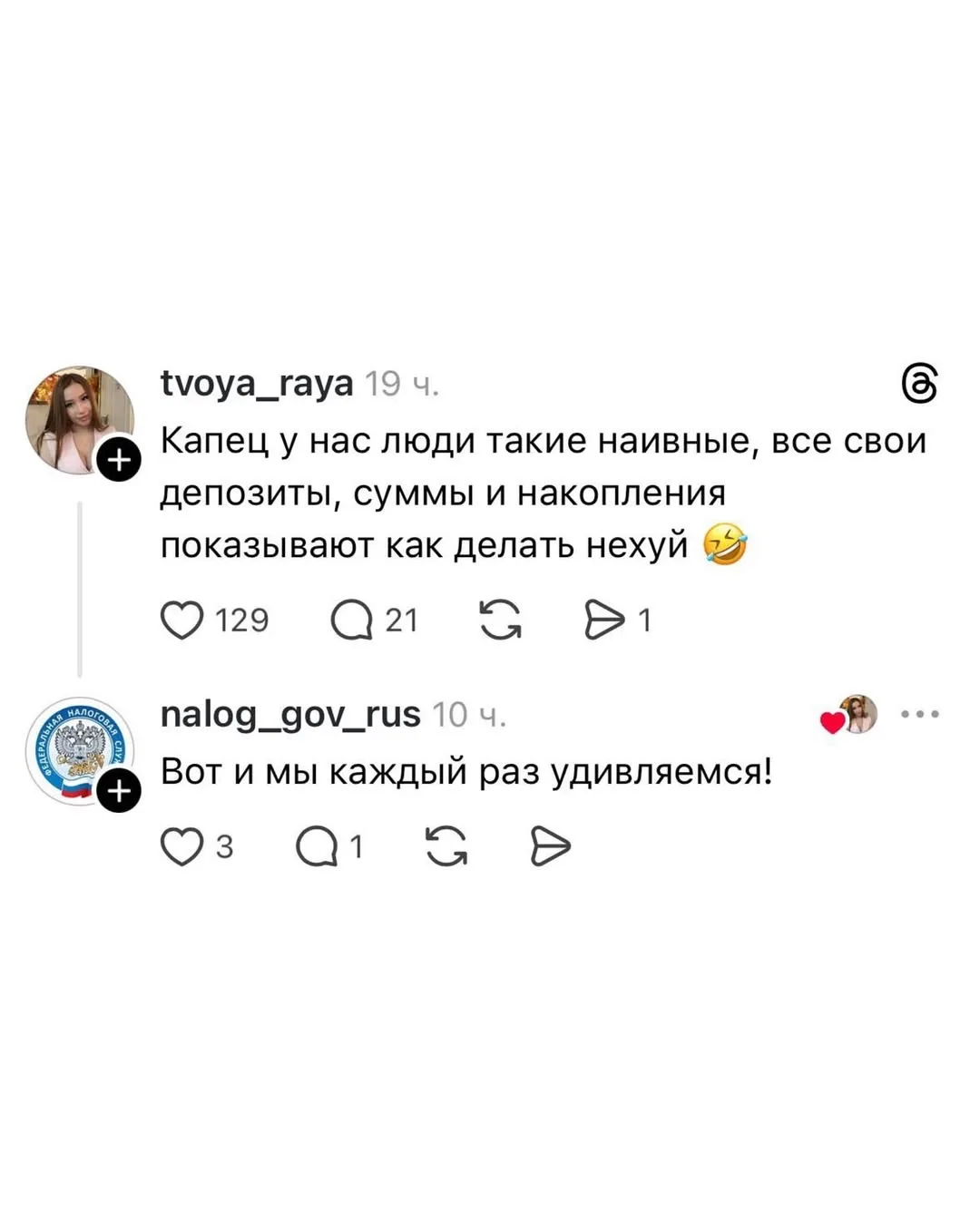Repost the nalog_gov_rus reply

pos(446,847)
